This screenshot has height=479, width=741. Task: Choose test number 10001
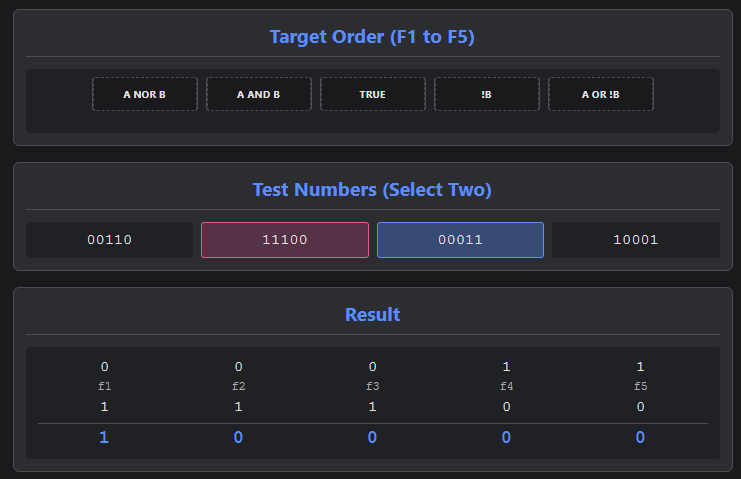(636, 240)
